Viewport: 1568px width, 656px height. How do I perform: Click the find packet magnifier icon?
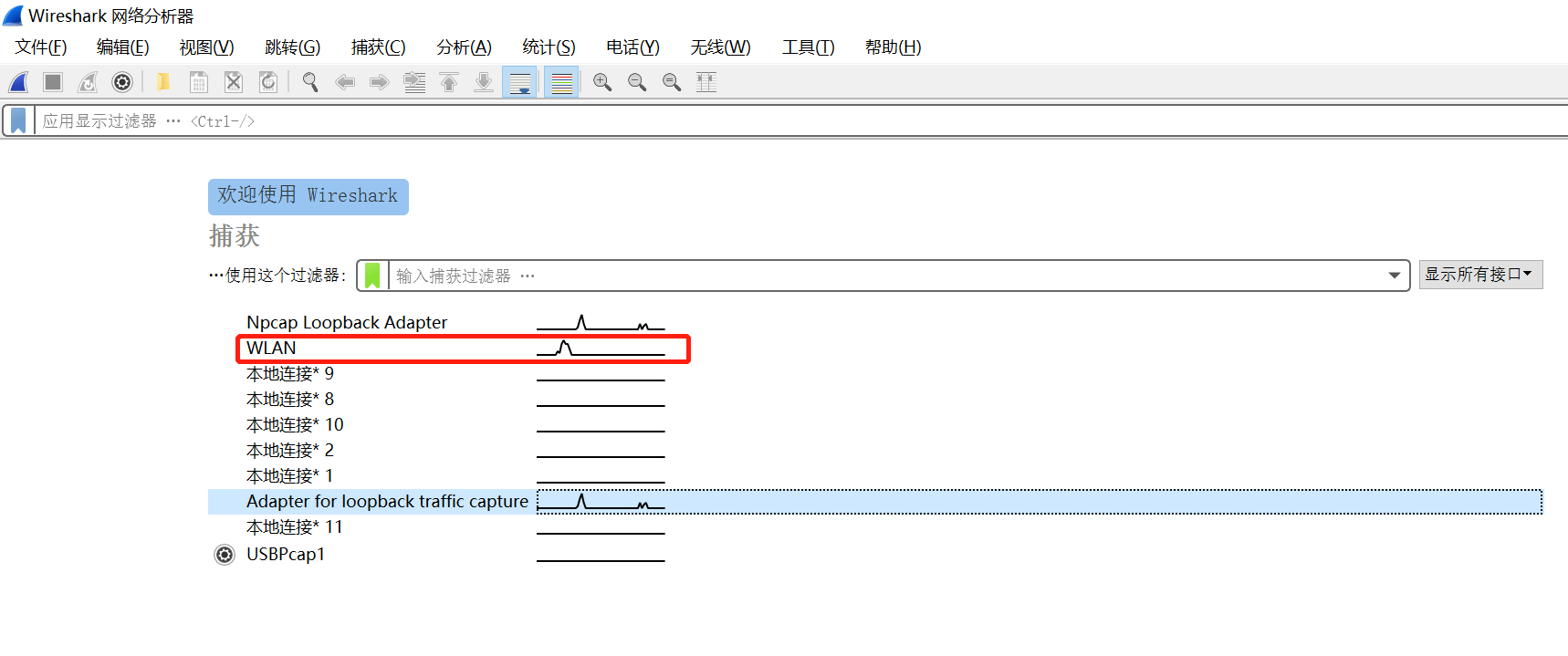click(310, 82)
